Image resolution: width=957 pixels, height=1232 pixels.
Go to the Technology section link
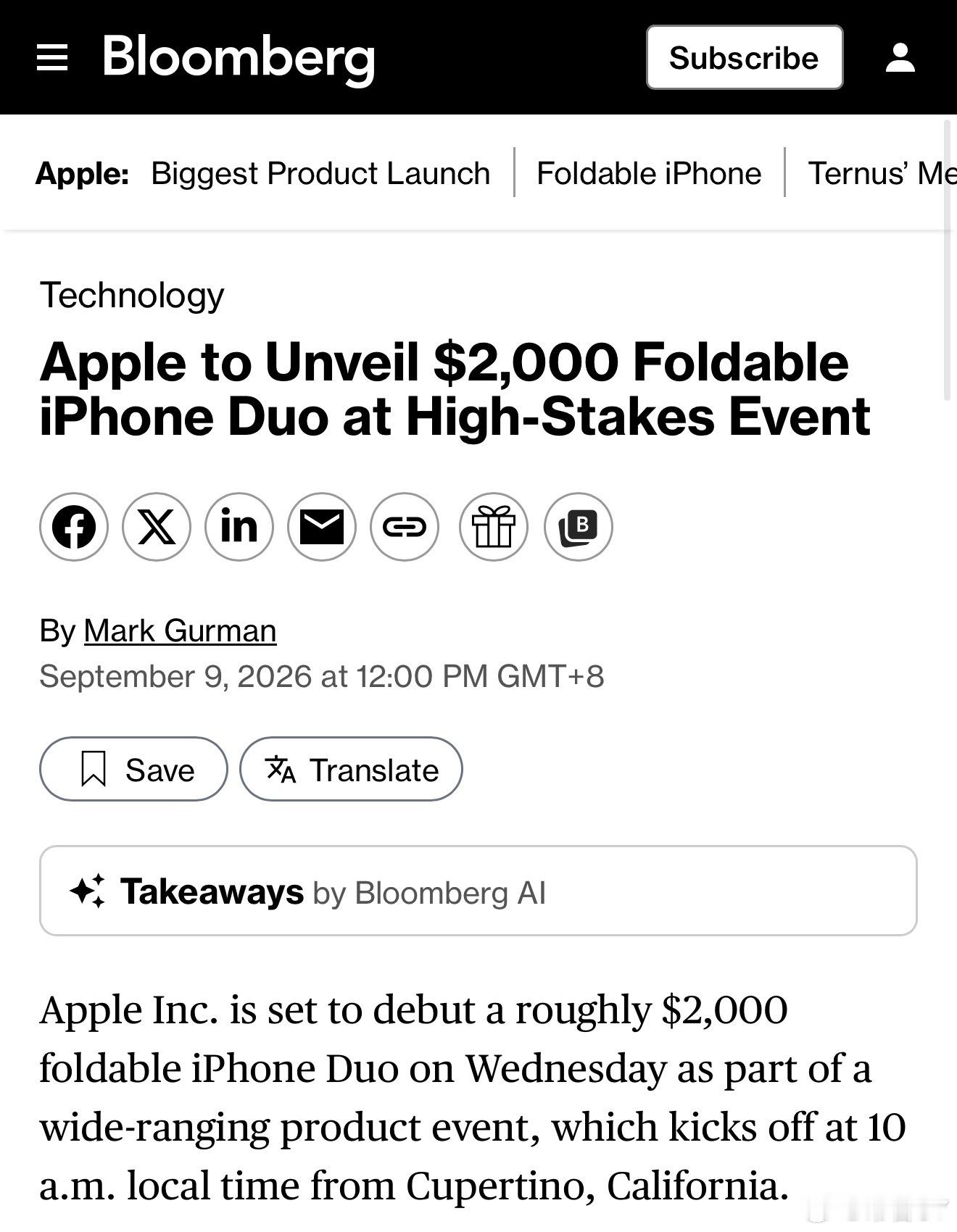pos(132,296)
